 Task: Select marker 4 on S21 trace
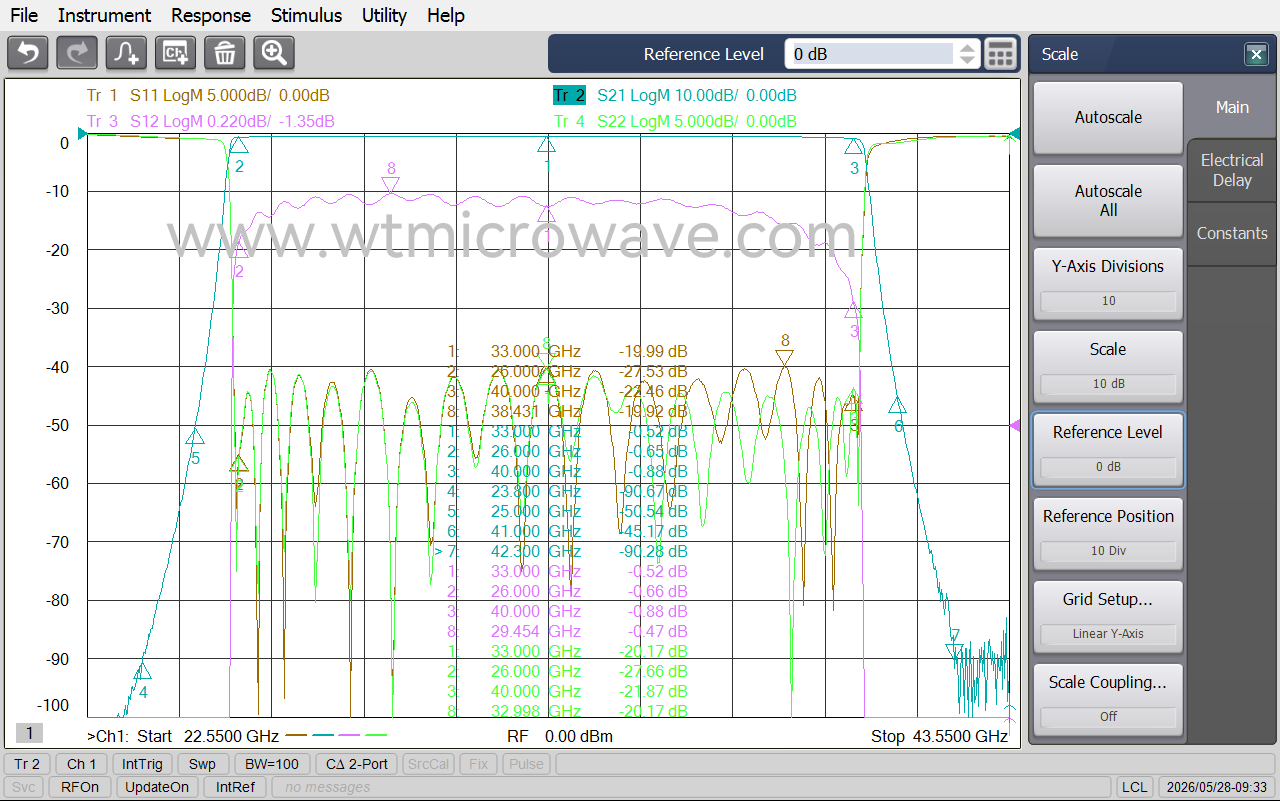[x=143, y=672]
